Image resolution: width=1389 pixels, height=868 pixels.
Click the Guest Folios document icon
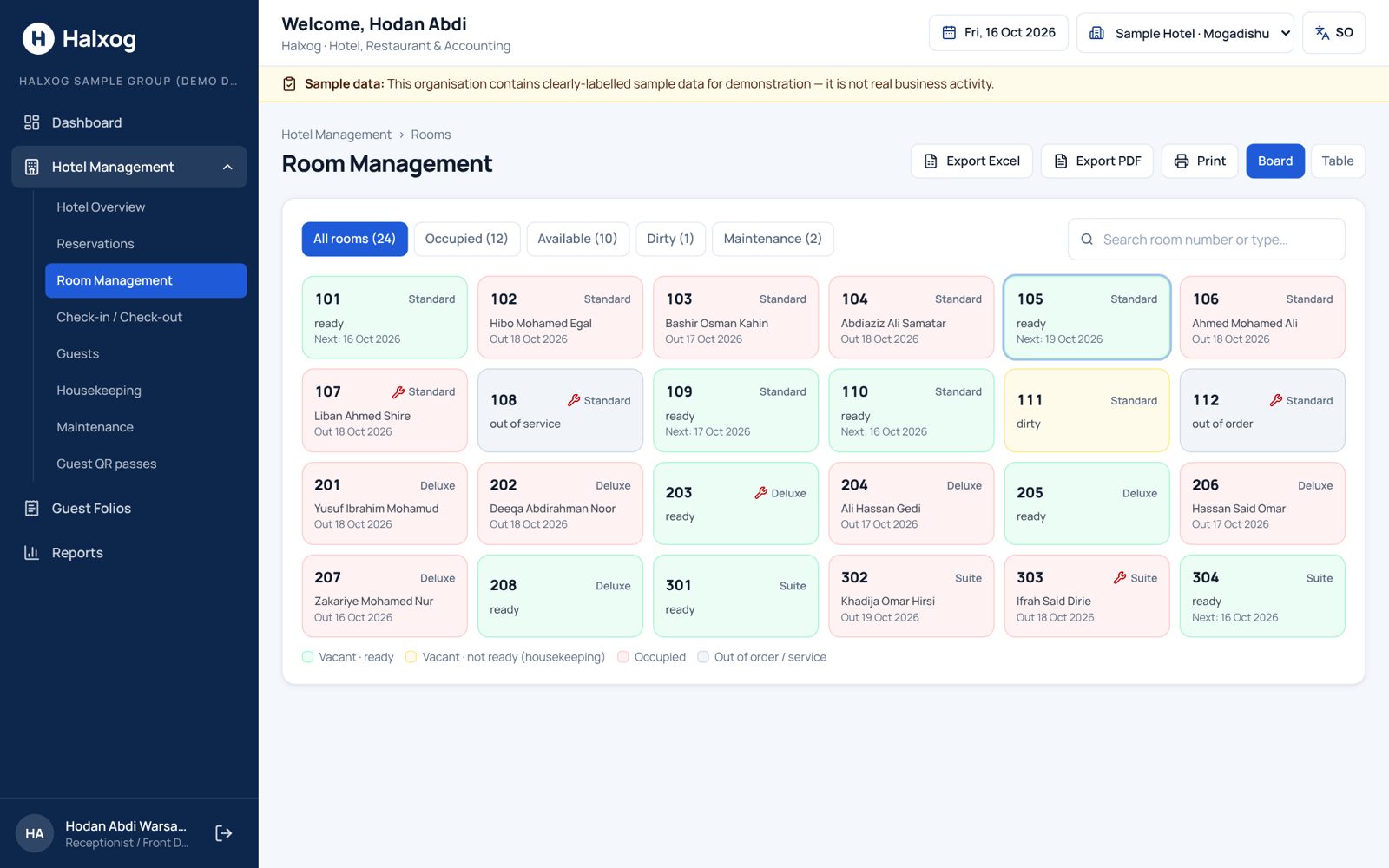coord(32,509)
